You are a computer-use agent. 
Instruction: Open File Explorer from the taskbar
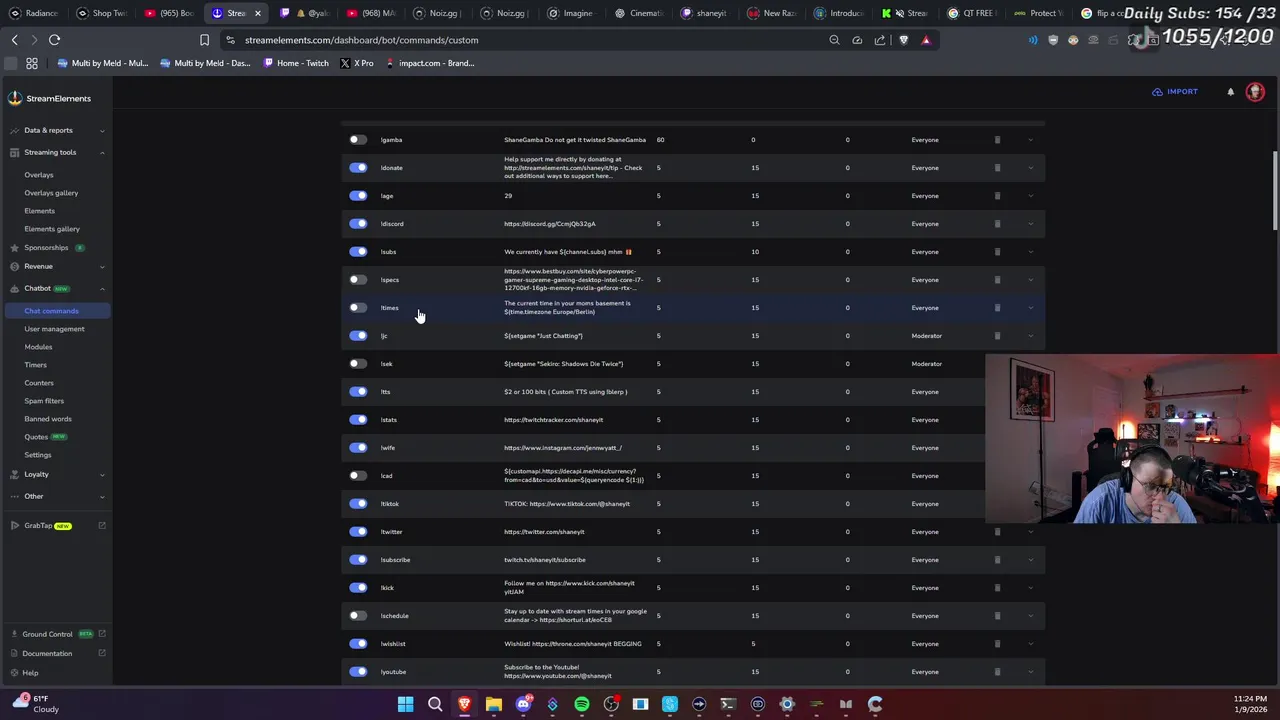(494, 704)
